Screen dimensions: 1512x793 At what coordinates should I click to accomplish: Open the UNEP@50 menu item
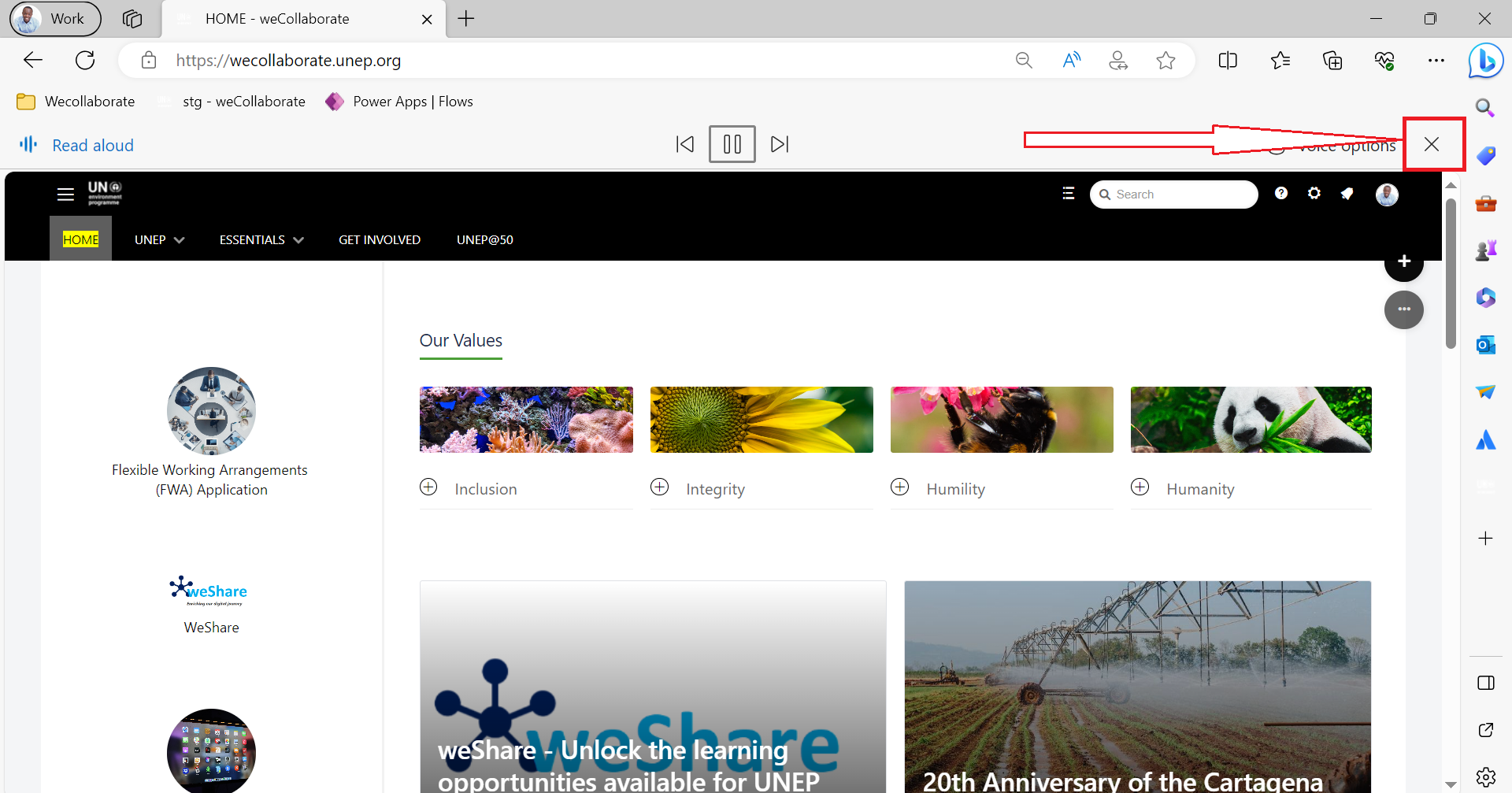click(485, 239)
